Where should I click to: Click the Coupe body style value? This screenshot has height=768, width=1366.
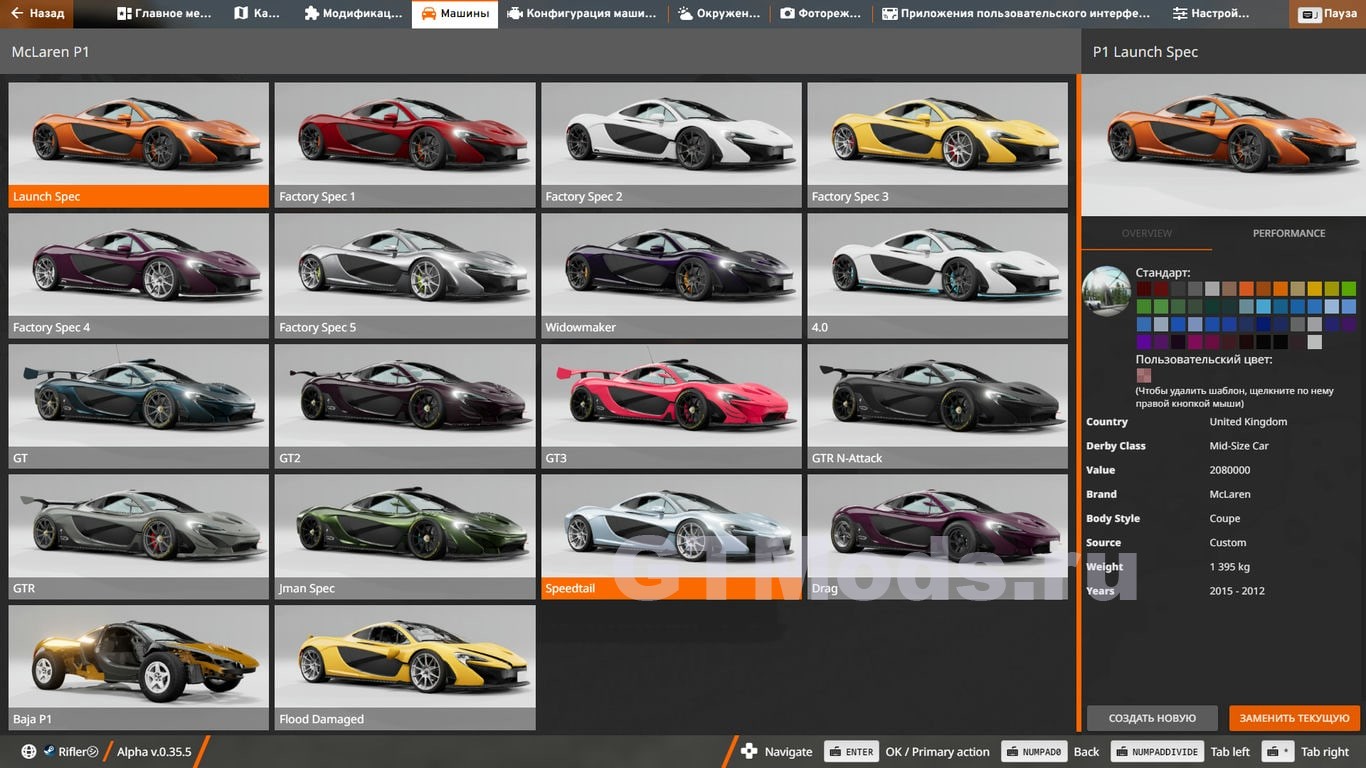(1225, 518)
